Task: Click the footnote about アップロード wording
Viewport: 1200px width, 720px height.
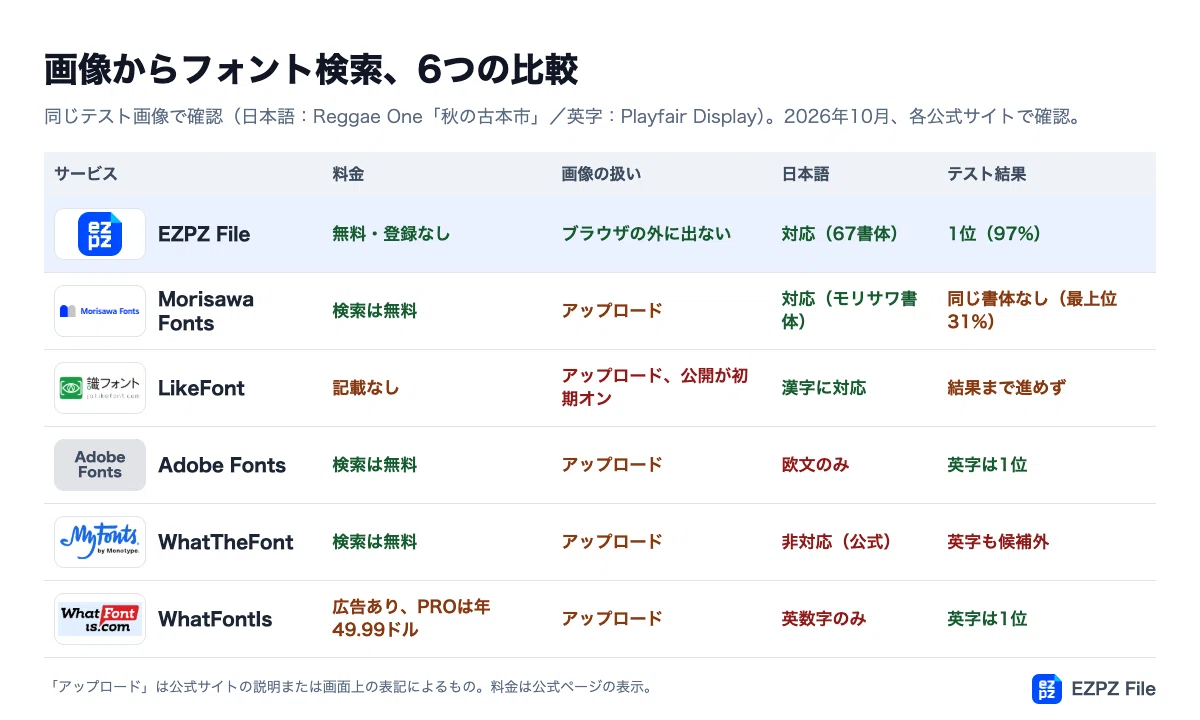Action: [350, 687]
